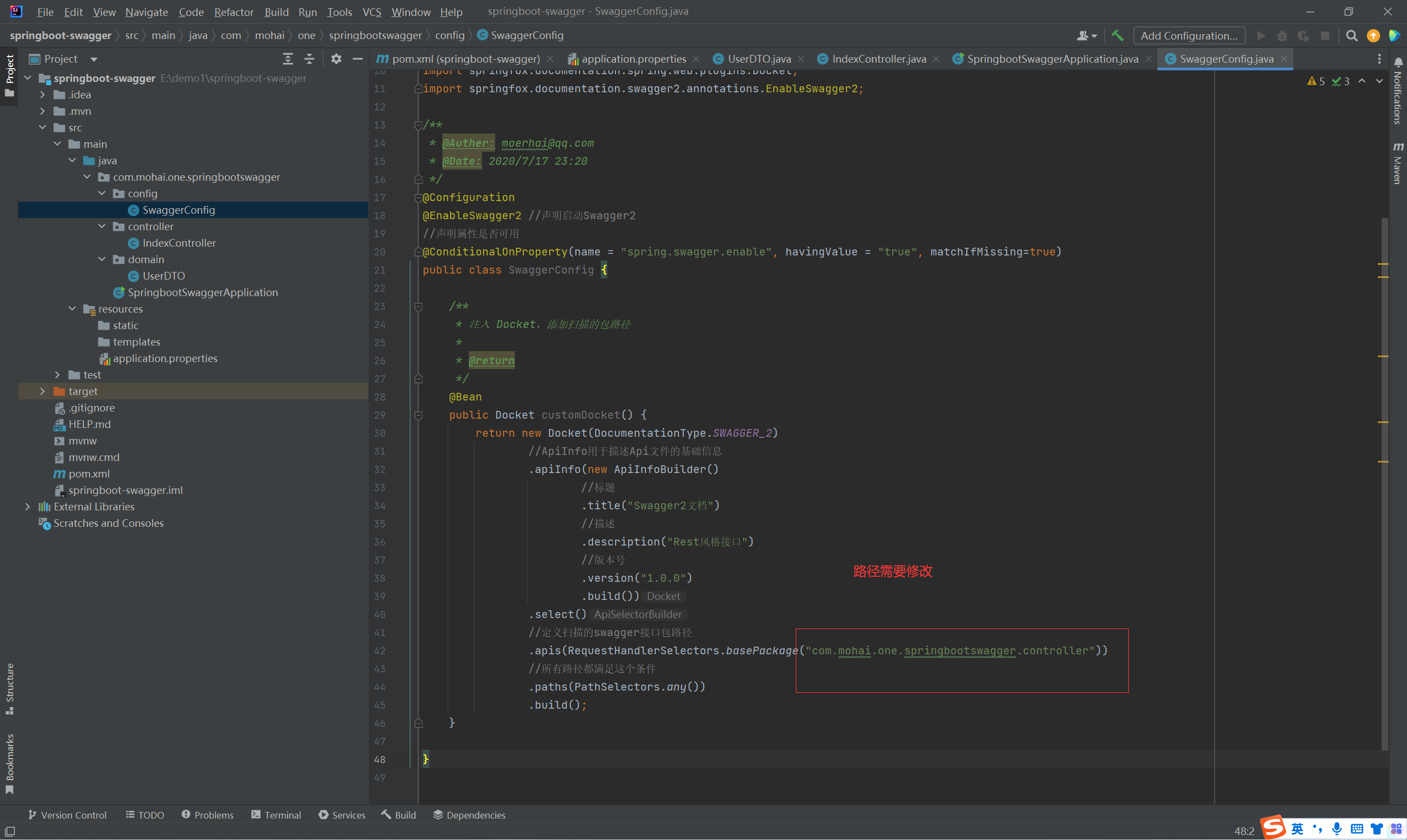Open the Project view dropdown
The image size is (1407, 840).
[94, 59]
